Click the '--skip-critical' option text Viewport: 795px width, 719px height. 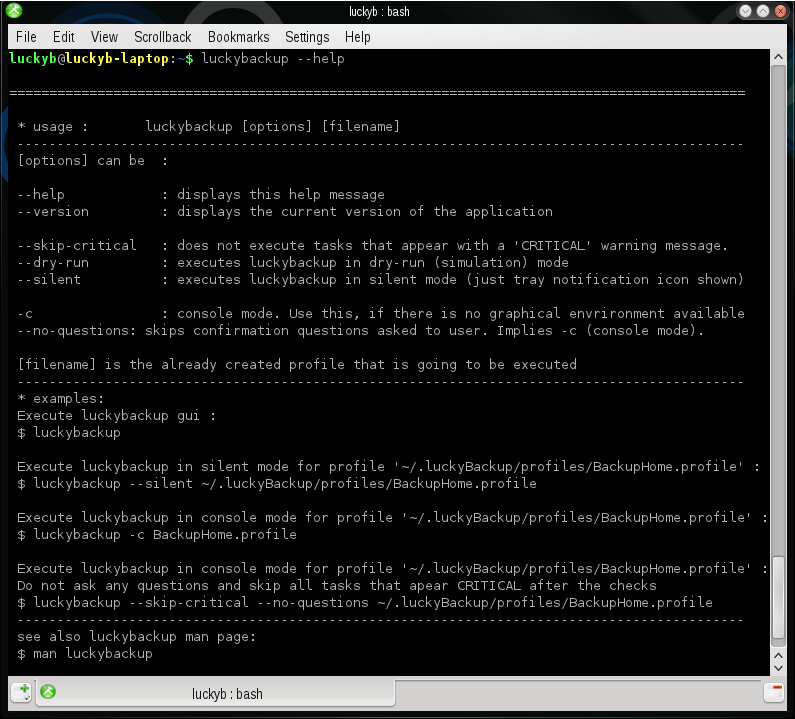77,245
